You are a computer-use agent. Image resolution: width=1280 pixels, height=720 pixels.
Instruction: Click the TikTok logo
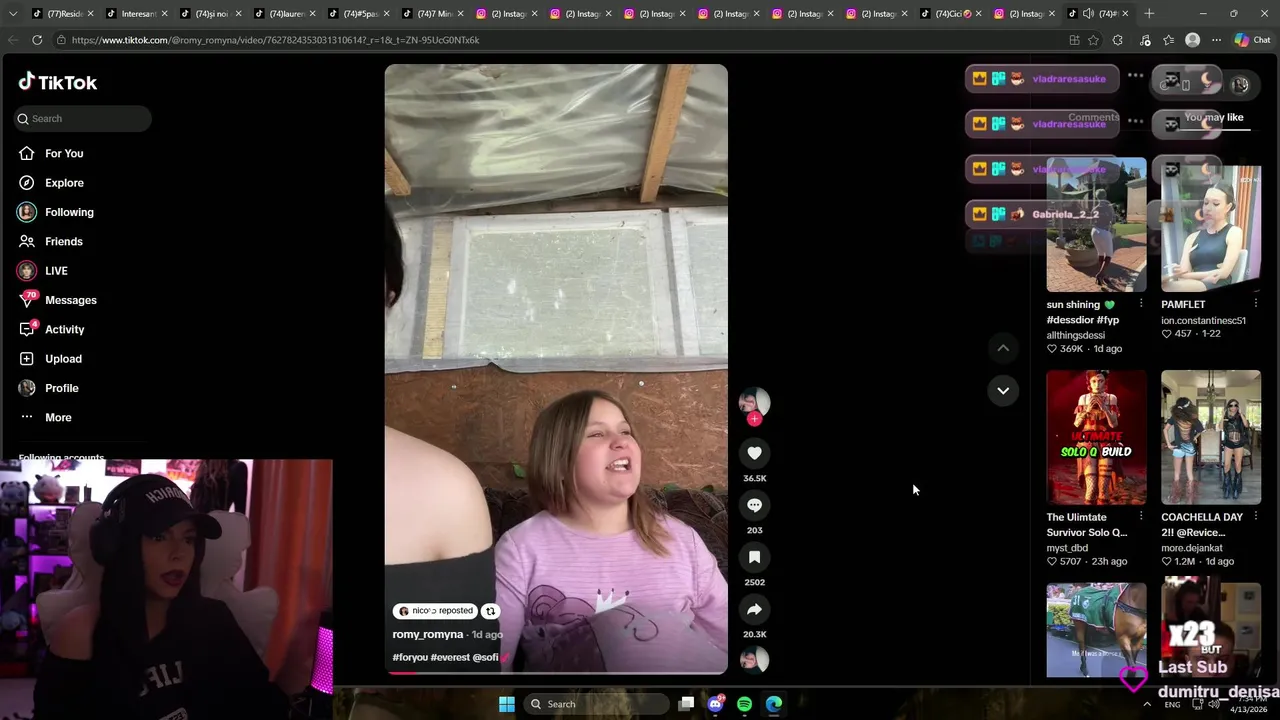pyautogui.click(x=58, y=82)
